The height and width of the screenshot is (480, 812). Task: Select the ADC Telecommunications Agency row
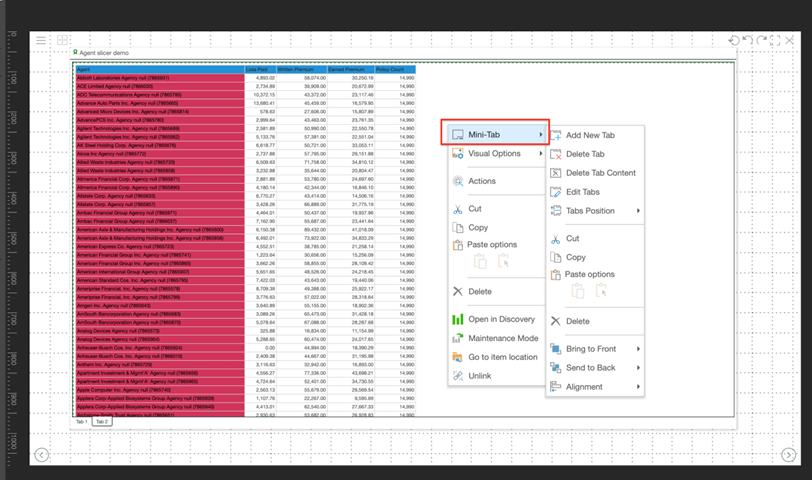point(160,95)
